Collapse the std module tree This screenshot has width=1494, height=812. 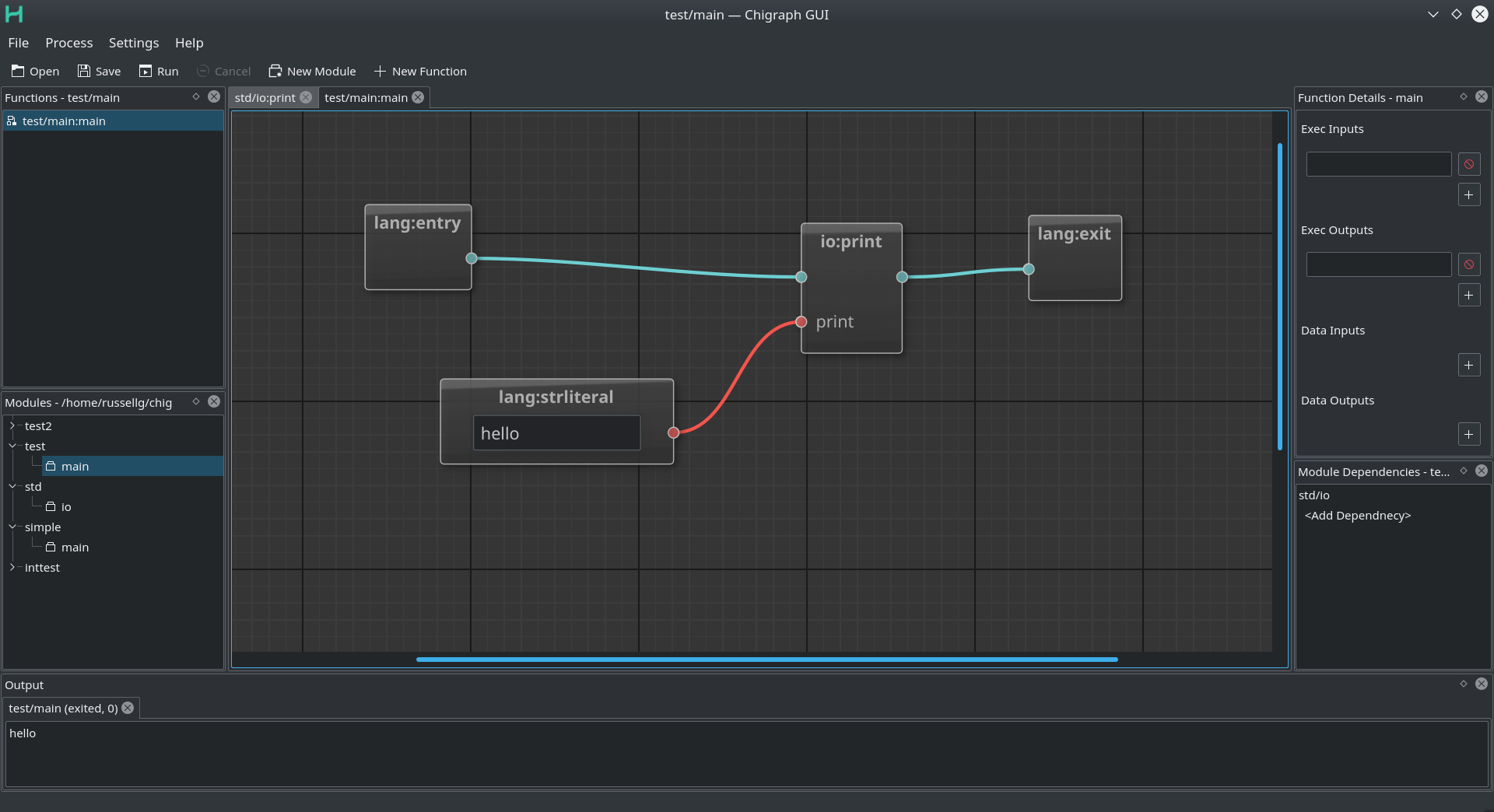(x=12, y=486)
